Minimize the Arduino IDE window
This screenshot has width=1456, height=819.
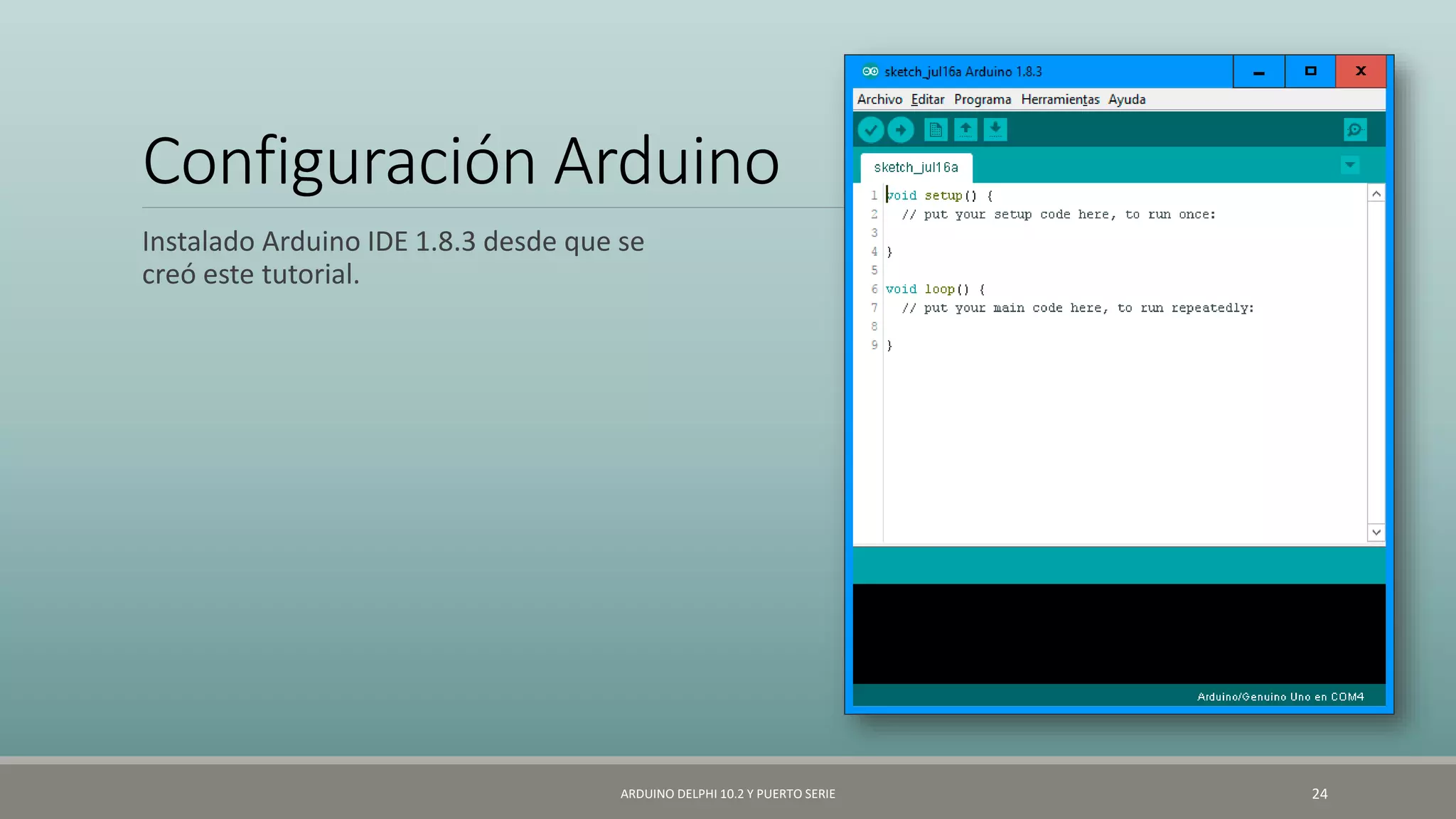(1258, 71)
